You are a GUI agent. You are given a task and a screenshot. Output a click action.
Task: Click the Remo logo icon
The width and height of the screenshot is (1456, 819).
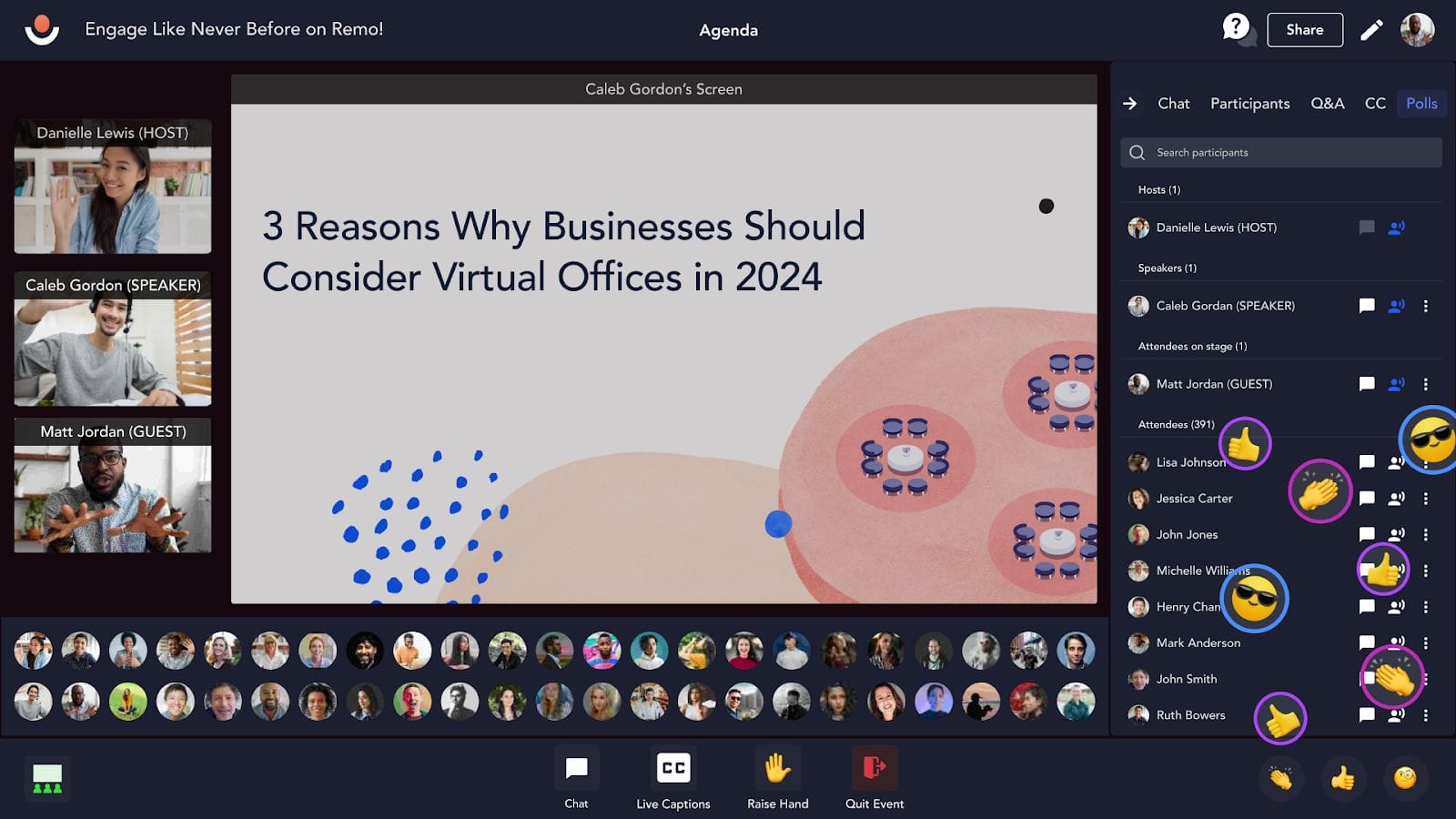pos(42,29)
